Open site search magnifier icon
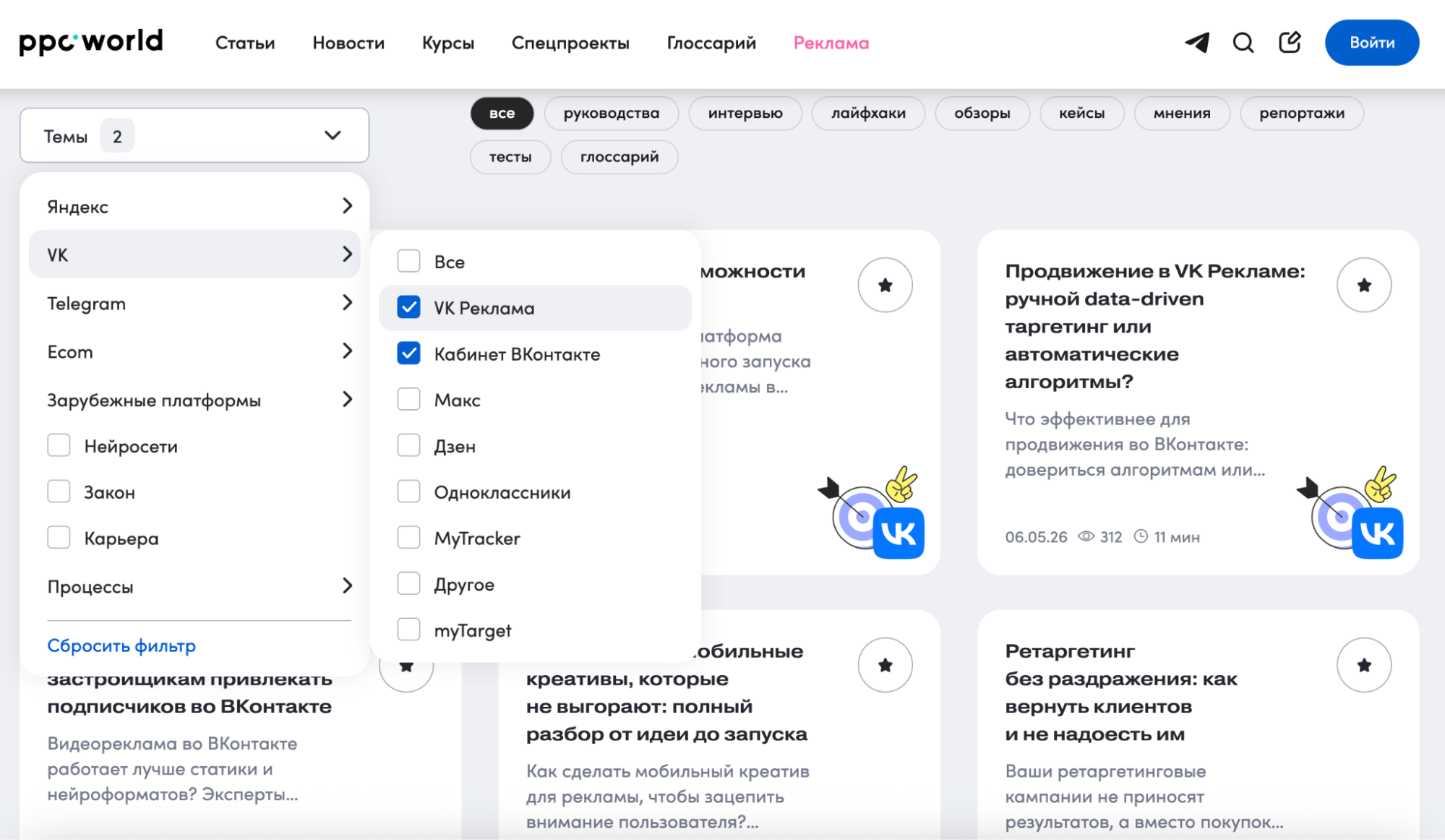The image size is (1445, 840). (x=1243, y=43)
